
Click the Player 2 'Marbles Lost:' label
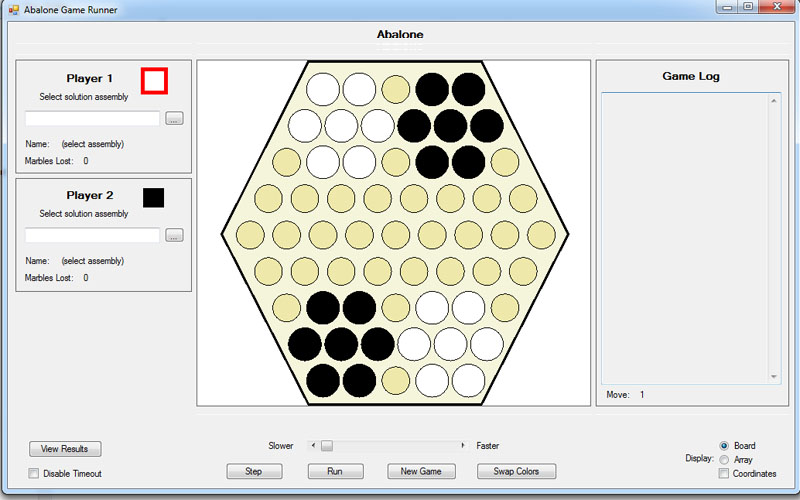pos(49,278)
